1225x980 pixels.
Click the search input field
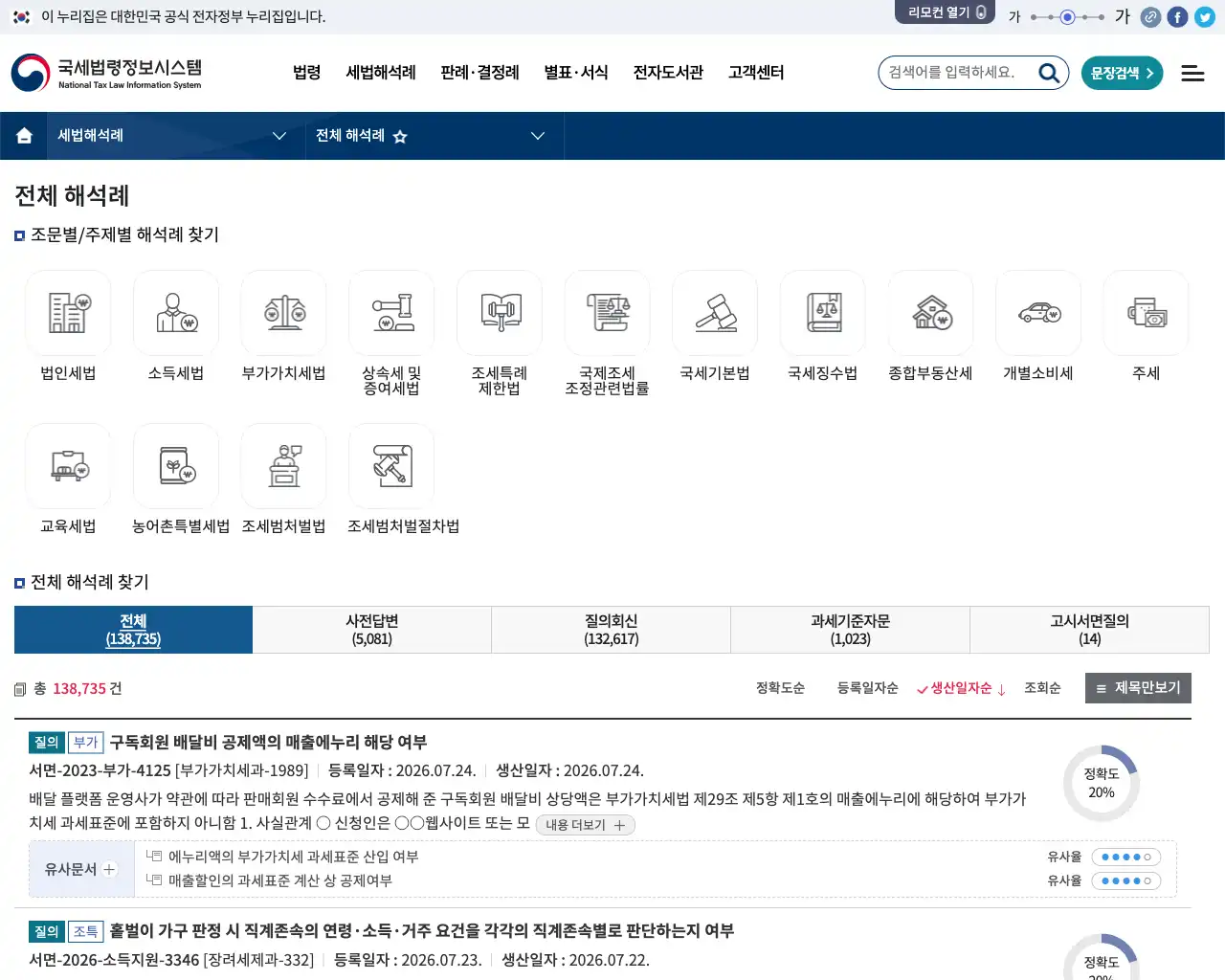(x=957, y=73)
